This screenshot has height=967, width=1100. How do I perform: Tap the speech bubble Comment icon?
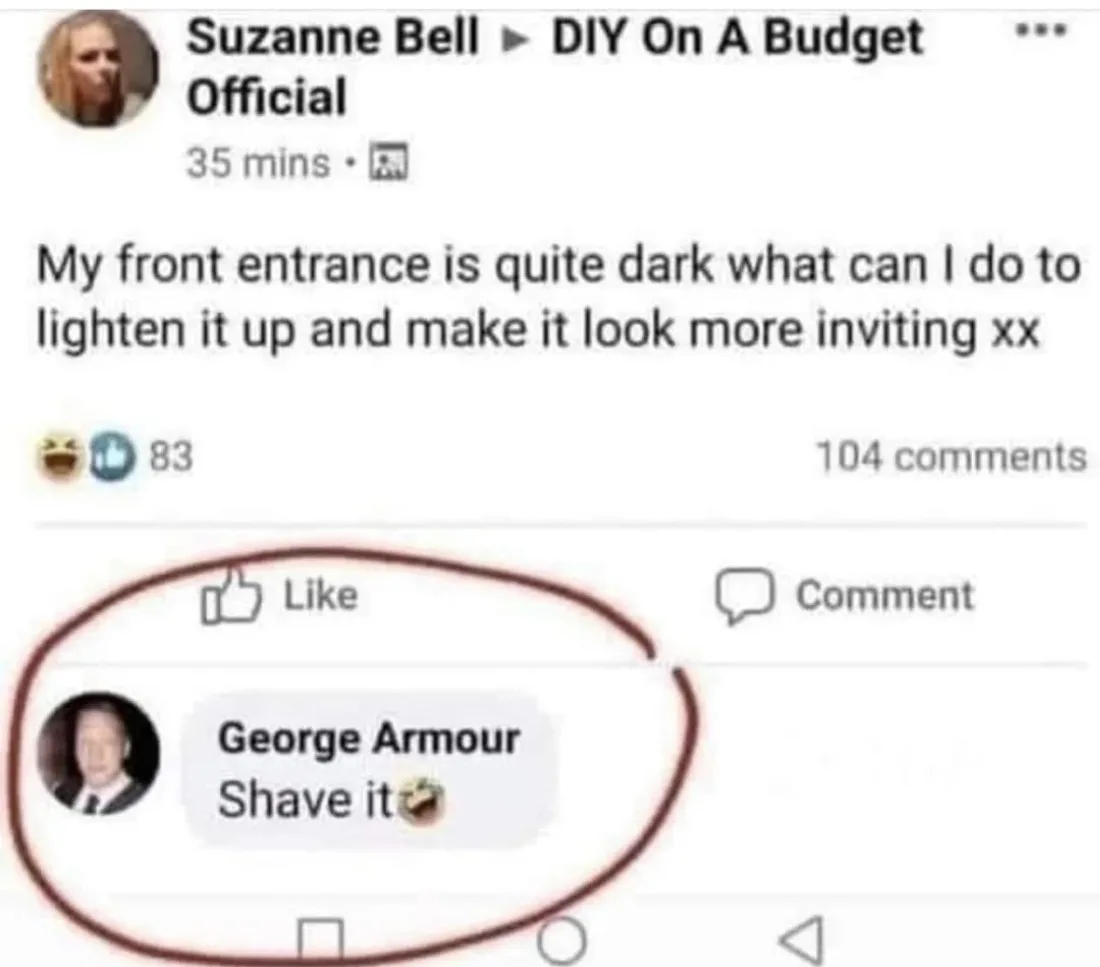pyautogui.click(x=745, y=597)
